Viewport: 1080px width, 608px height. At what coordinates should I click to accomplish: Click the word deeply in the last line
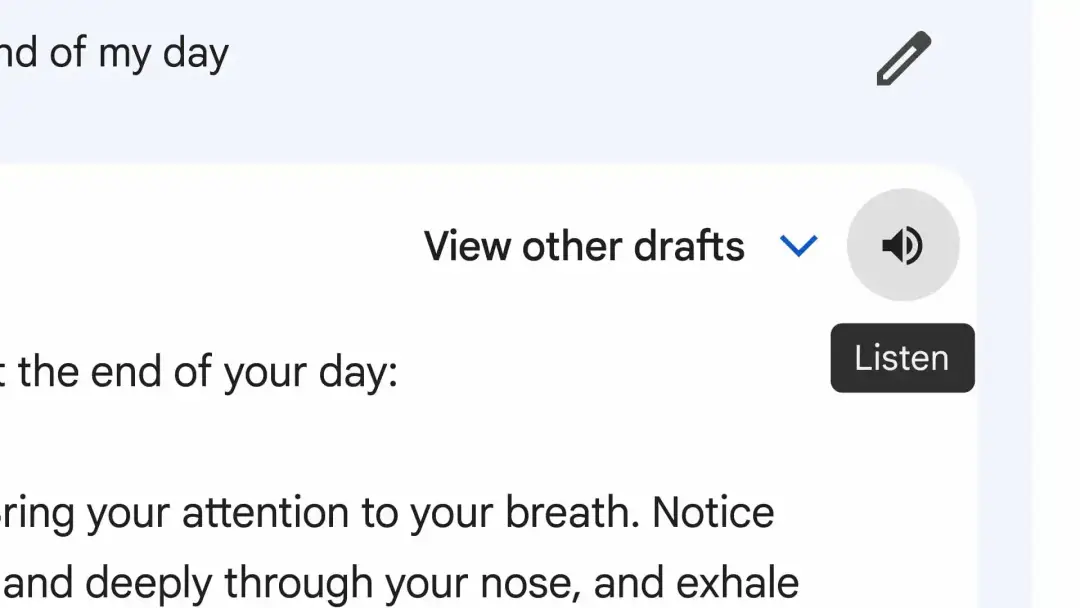click(148, 584)
